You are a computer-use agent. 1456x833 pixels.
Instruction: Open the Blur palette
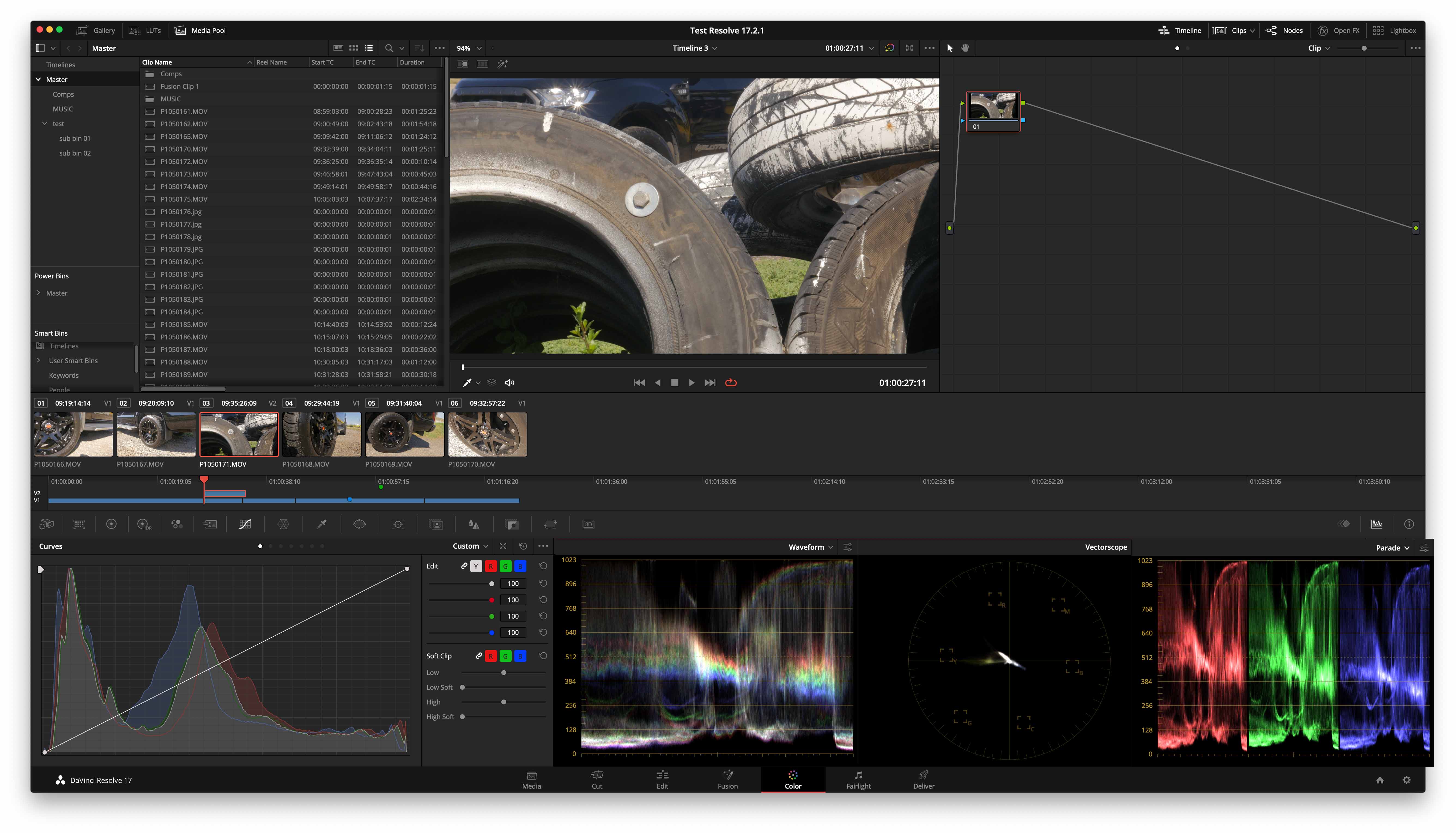(474, 524)
